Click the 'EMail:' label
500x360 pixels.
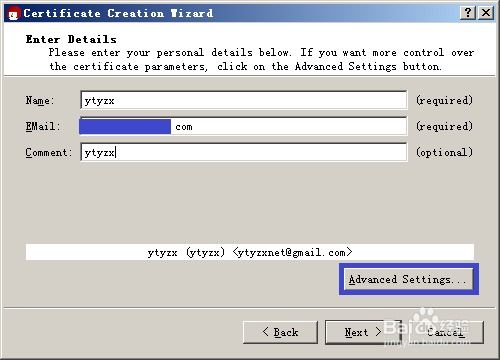point(43,126)
